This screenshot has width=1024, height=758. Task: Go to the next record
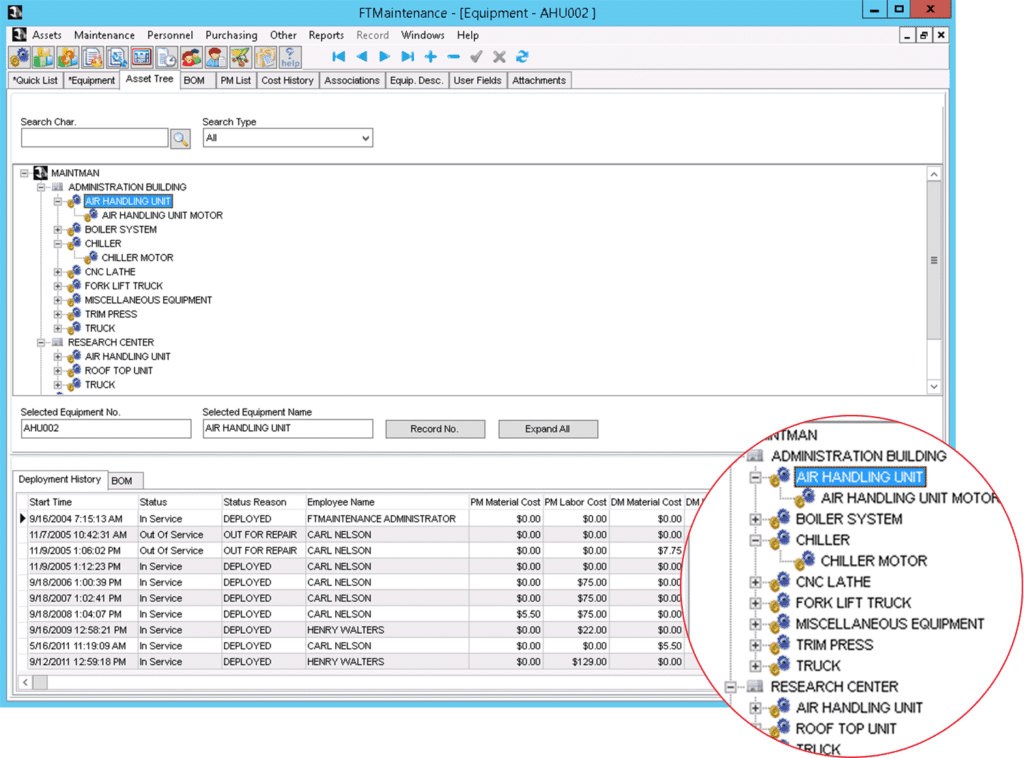[385, 57]
